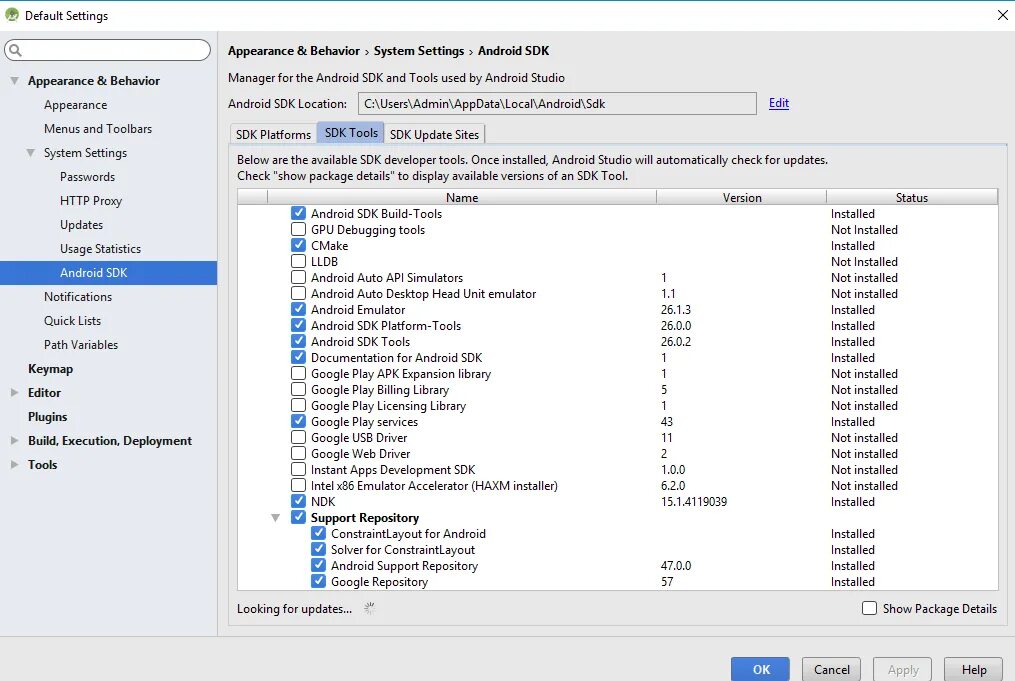Image resolution: width=1015 pixels, height=681 pixels.
Task: Collapse the Support Repository group
Action: tap(275, 518)
